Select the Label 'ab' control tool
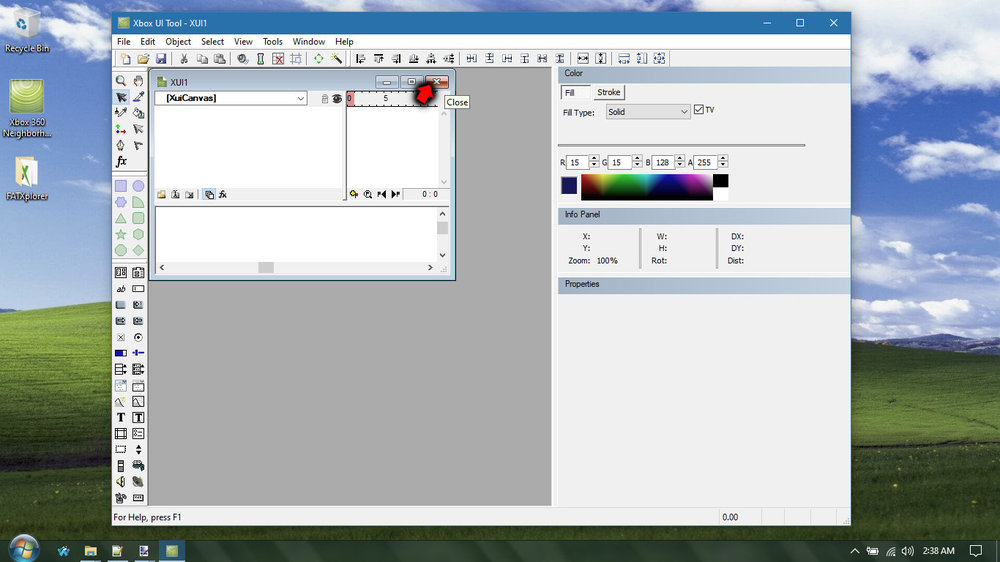 pos(121,289)
